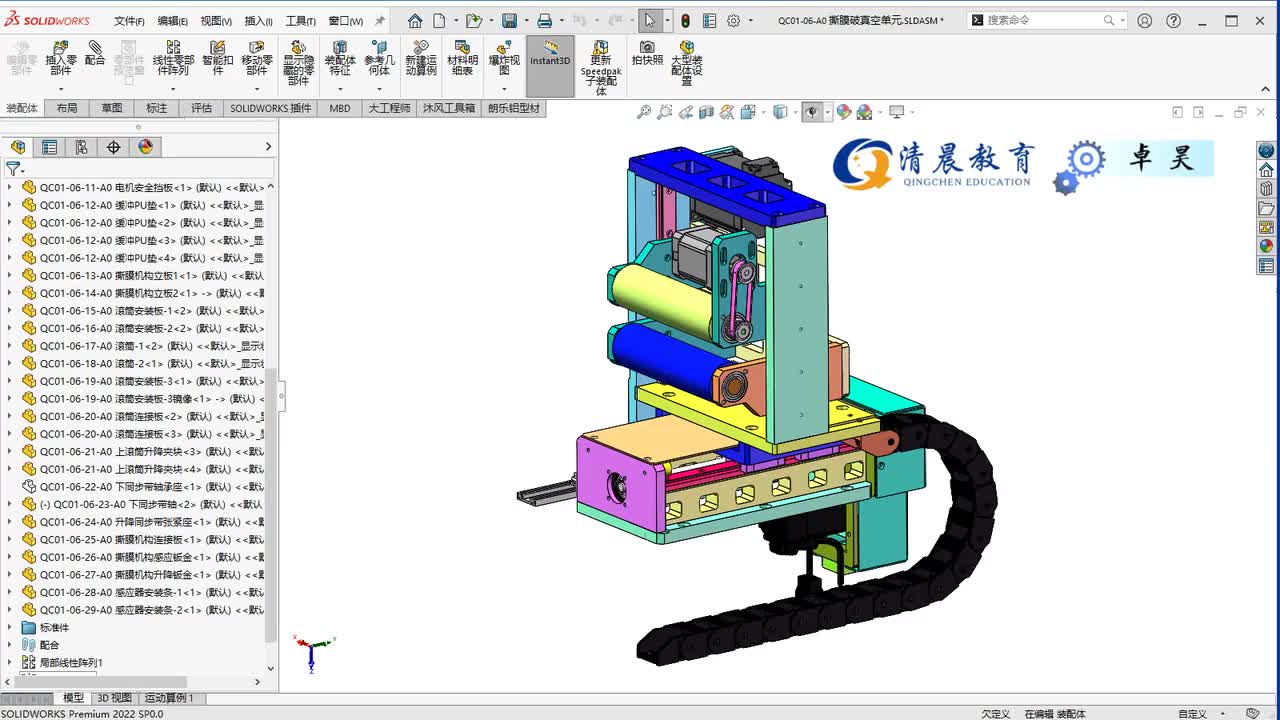Viewport: 1280px width, 720px height.
Task: Click the Exploded View (爆炸视图) tool
Action: point(504,58)
